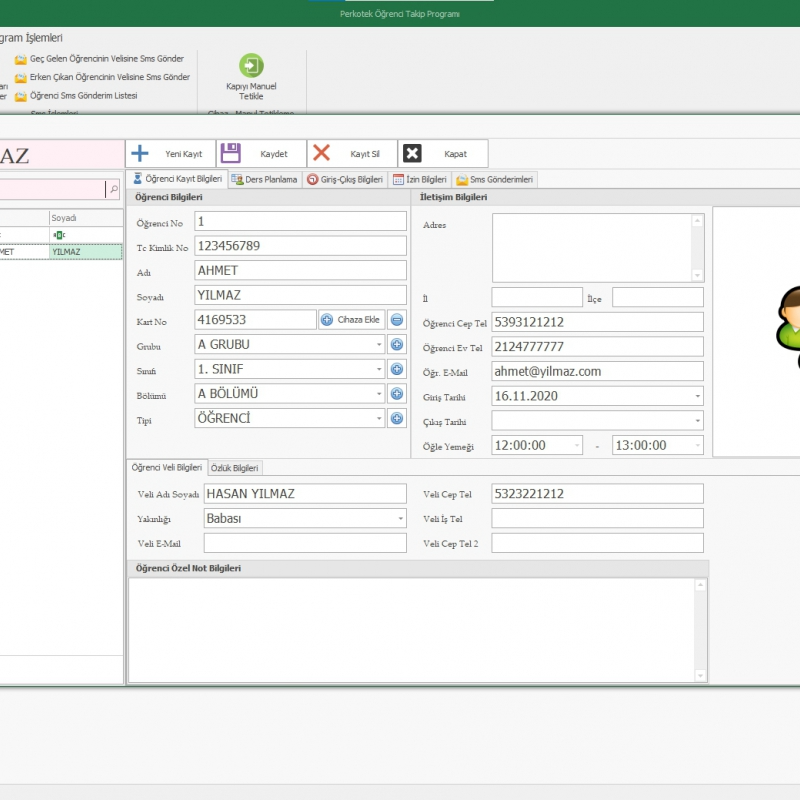
Task: Click the Öğrenci Cep Tel input field
Action: click(597, 322)
